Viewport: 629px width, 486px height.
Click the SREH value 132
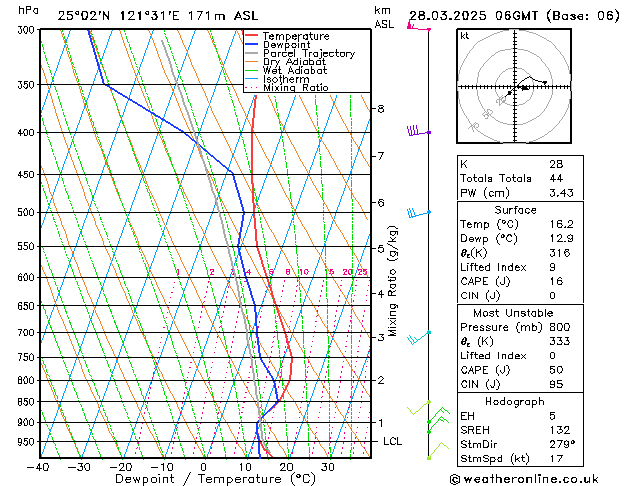click(x=560, y=430)
